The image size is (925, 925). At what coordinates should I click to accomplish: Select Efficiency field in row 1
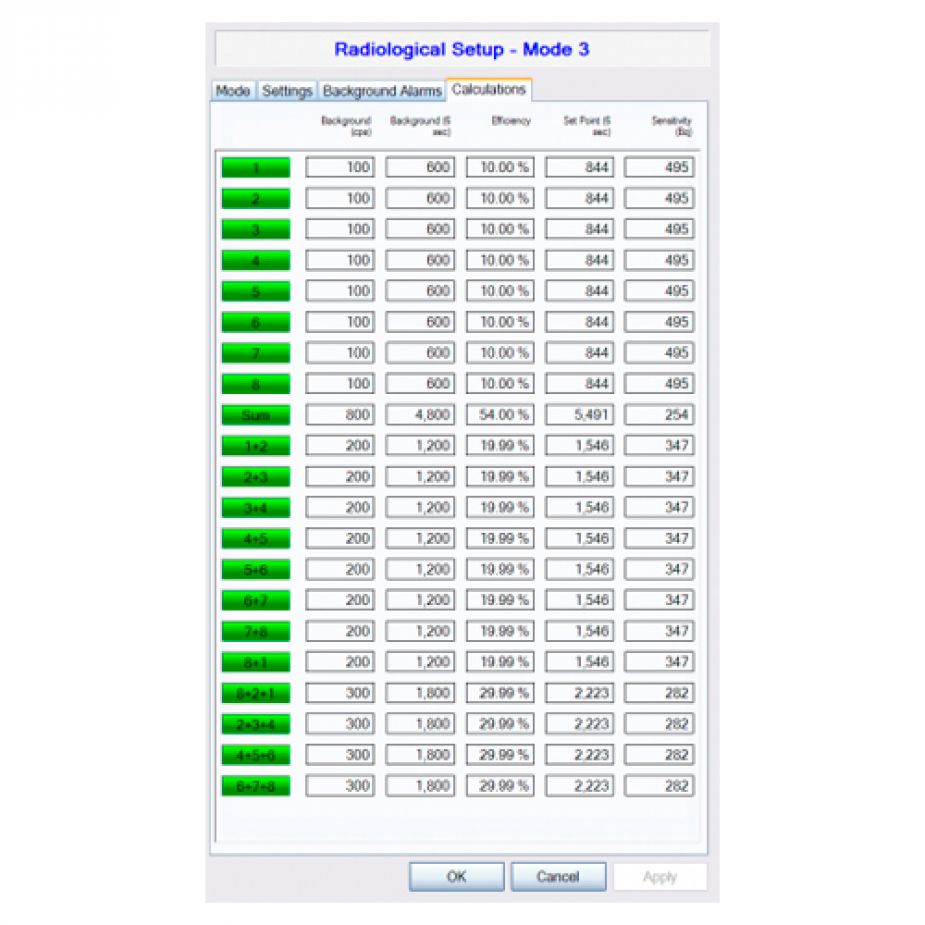coord(500,168)
